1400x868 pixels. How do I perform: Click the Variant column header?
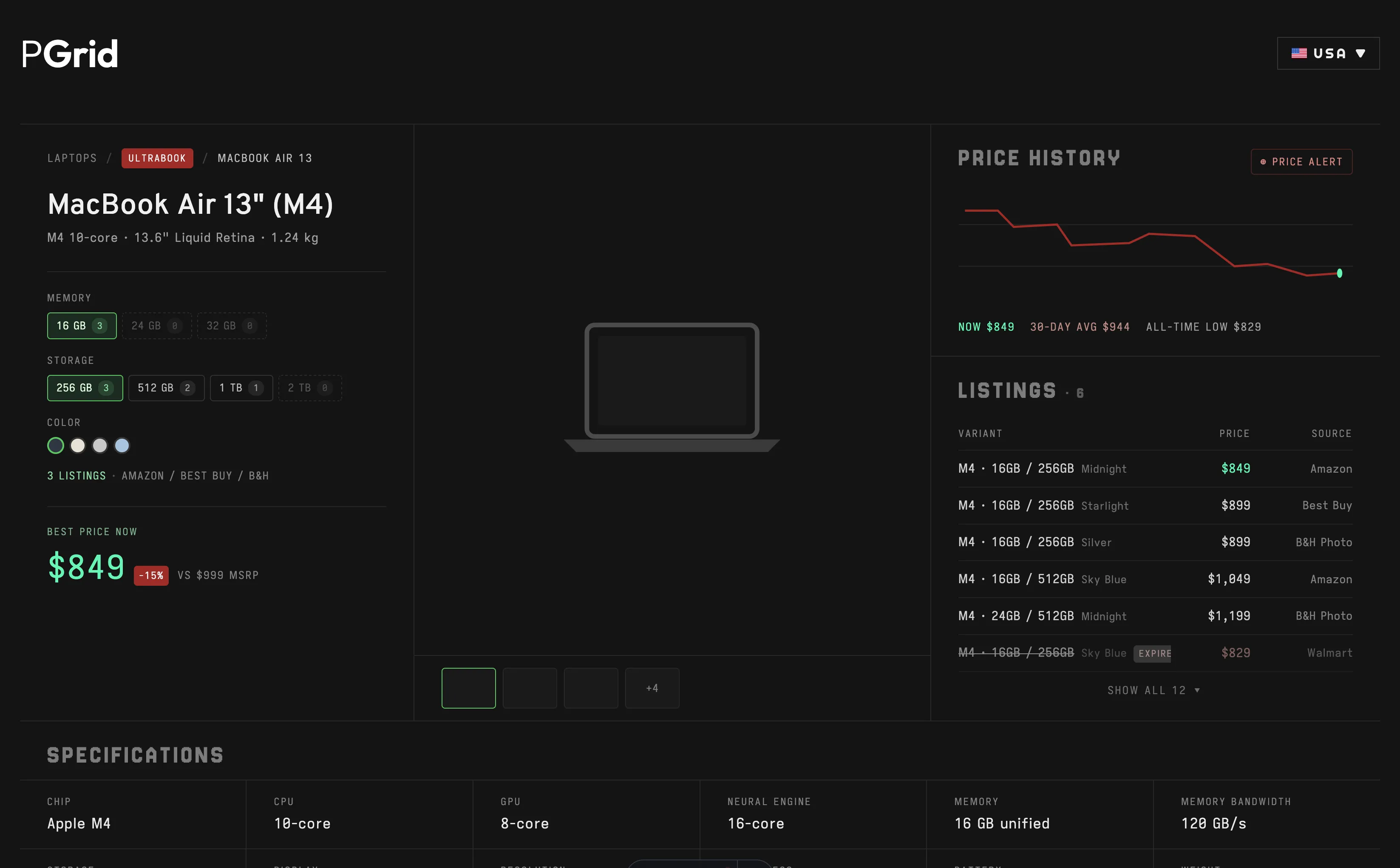click(x=980, y=434)
